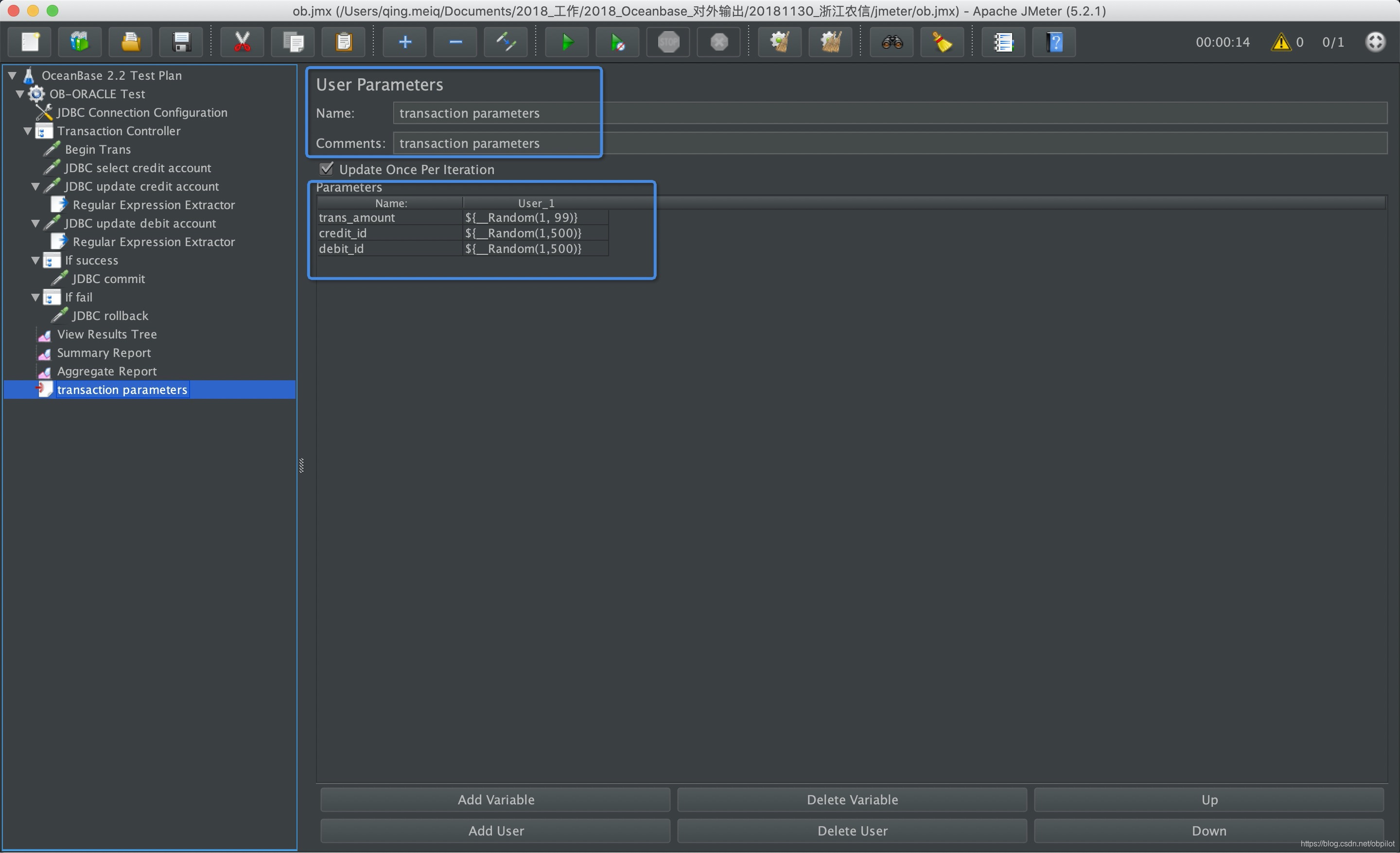Start test with no pauses icon
1400x853 pixels.
(x=618, y=42)
